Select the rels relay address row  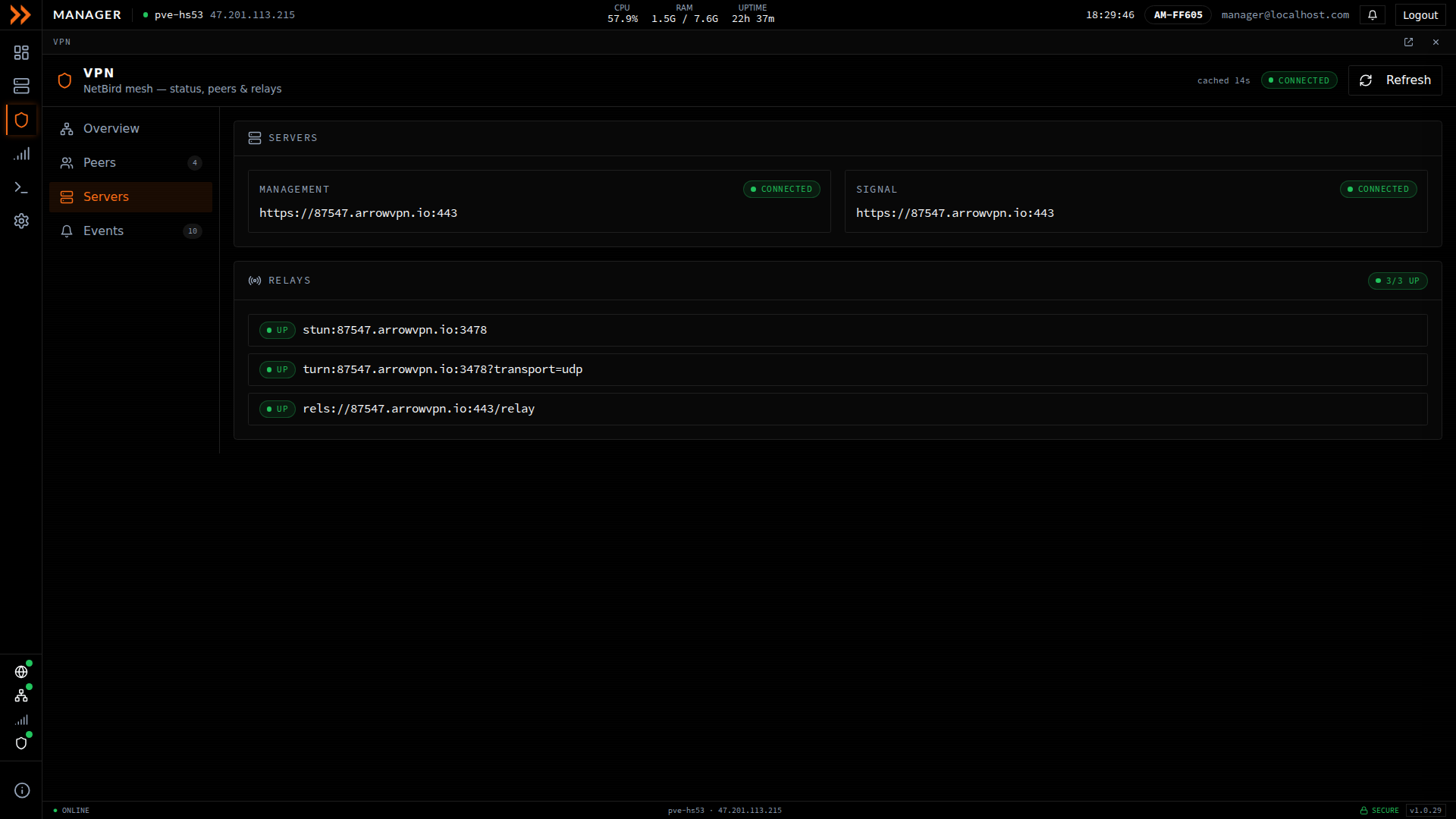[x=837, y=409]
